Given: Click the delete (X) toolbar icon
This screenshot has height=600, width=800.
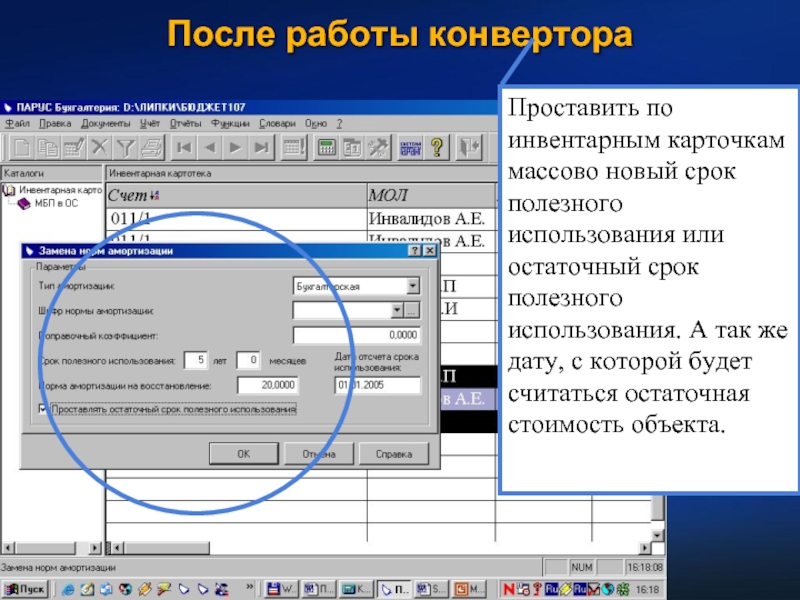Looking at the screenshot, I should [99, 148].
